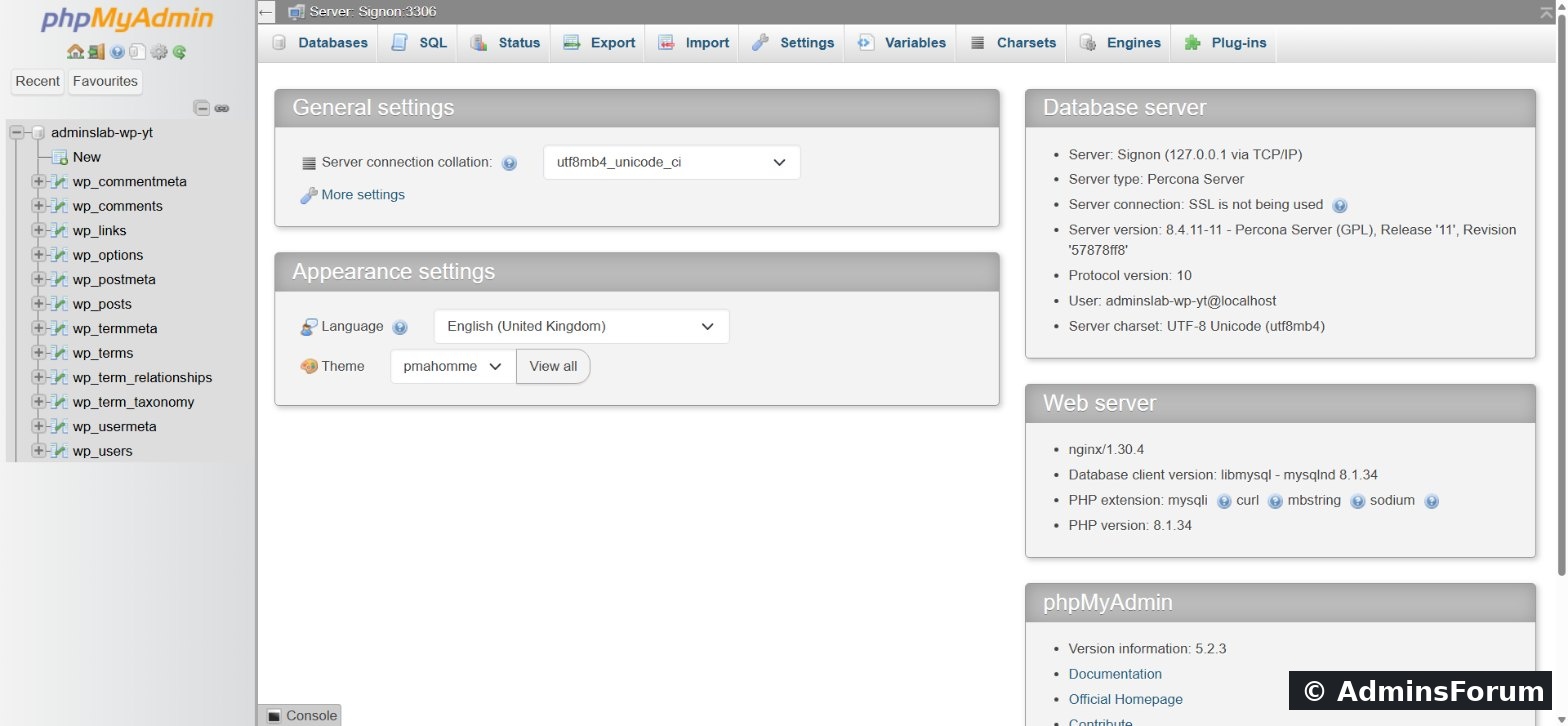Click the Log out door icon

coord(96,52)
